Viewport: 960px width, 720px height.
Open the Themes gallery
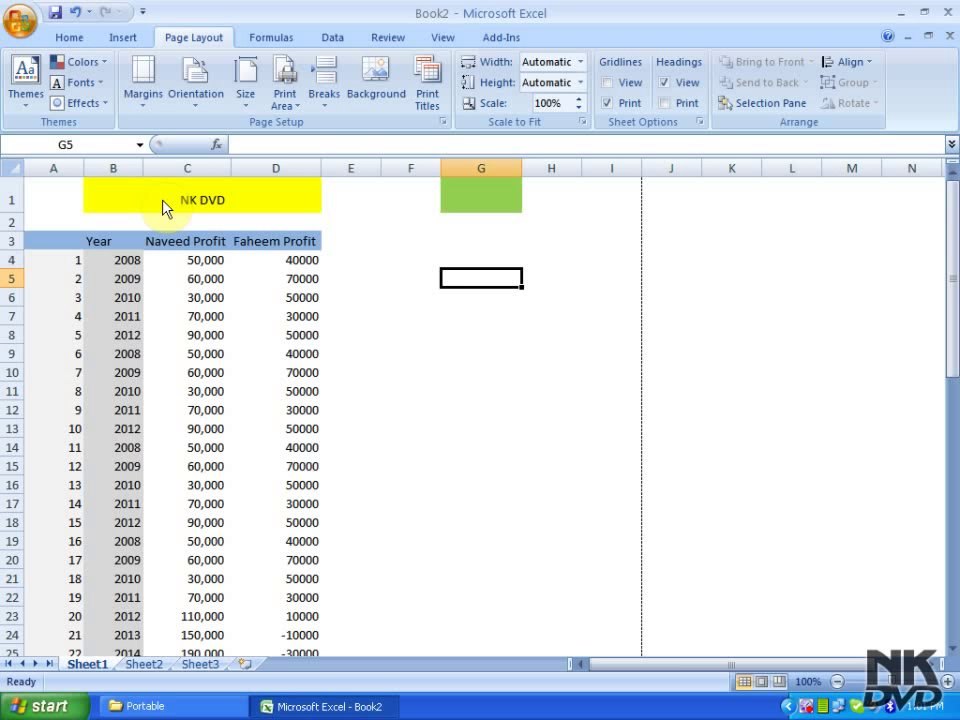pos(26,83)
